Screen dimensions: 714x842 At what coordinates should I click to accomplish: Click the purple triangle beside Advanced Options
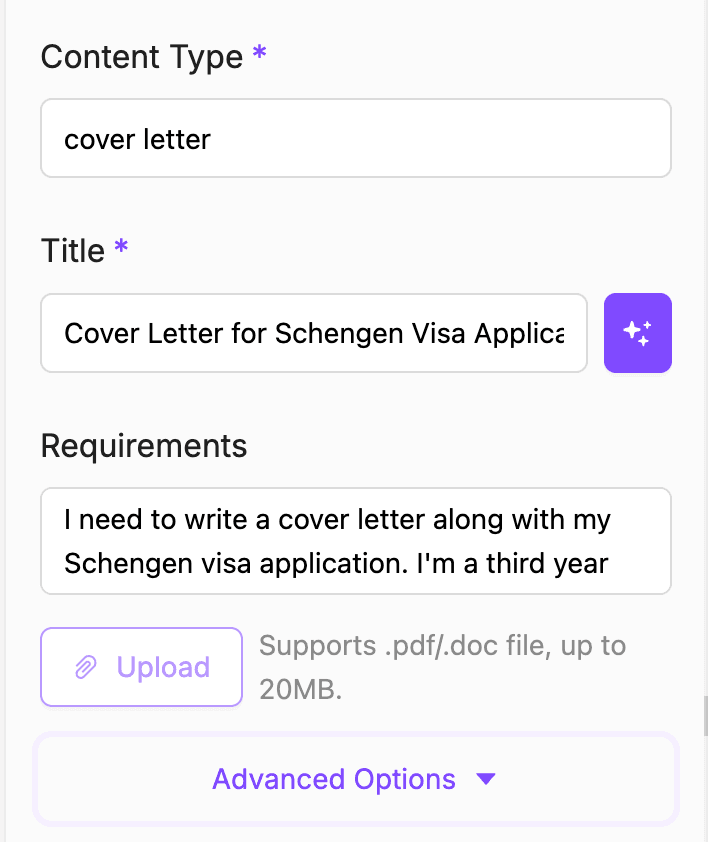486,779
